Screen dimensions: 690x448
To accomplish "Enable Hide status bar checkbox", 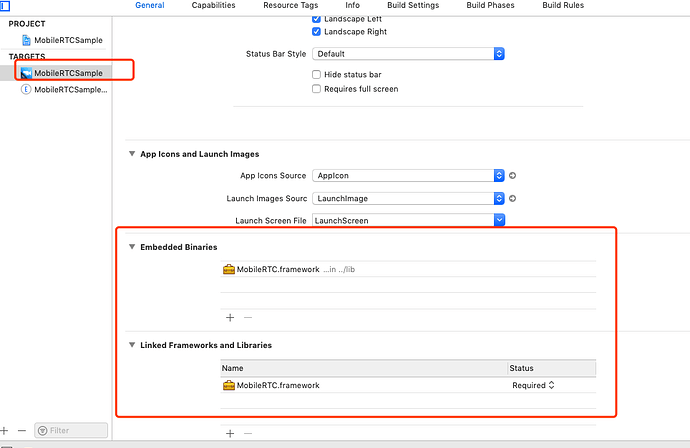I will pyautogui.click(x=316, y=74).
